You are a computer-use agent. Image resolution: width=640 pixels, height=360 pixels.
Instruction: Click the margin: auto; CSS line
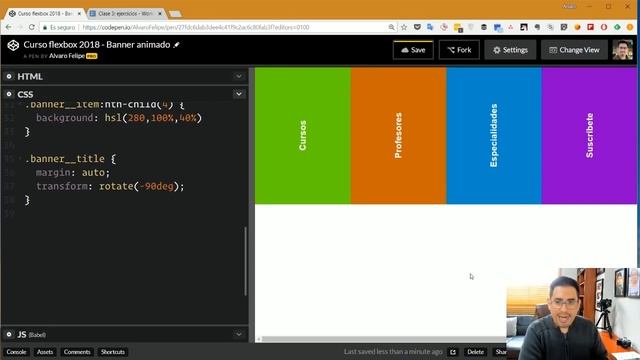(x=73, y=173)
